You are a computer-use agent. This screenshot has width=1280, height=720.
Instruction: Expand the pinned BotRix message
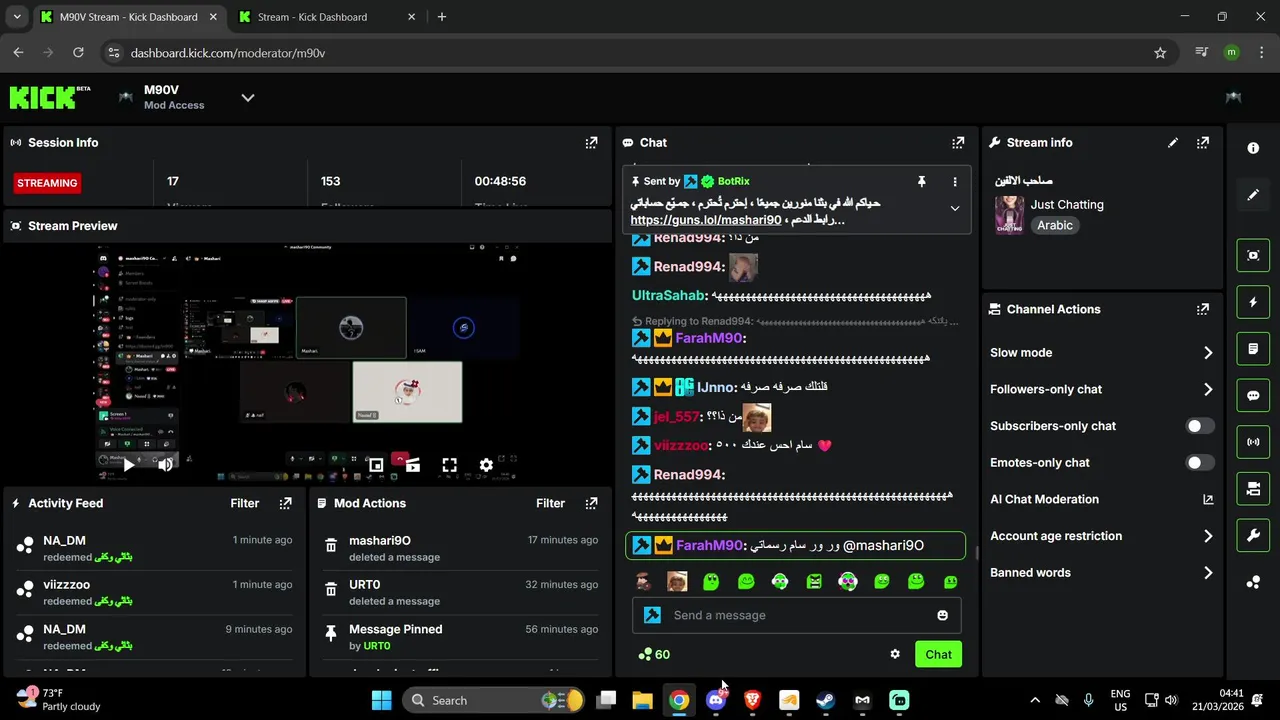tap(955, 208)
